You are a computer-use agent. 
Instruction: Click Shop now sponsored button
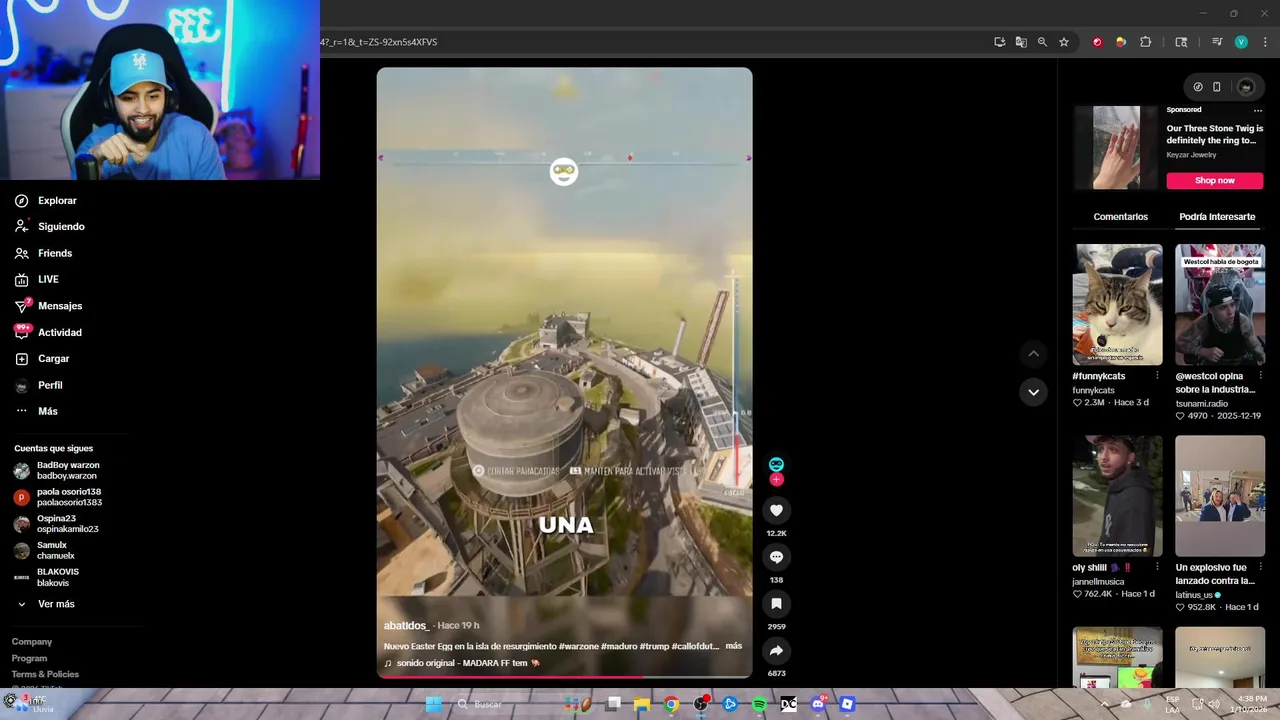point(1215,181)
